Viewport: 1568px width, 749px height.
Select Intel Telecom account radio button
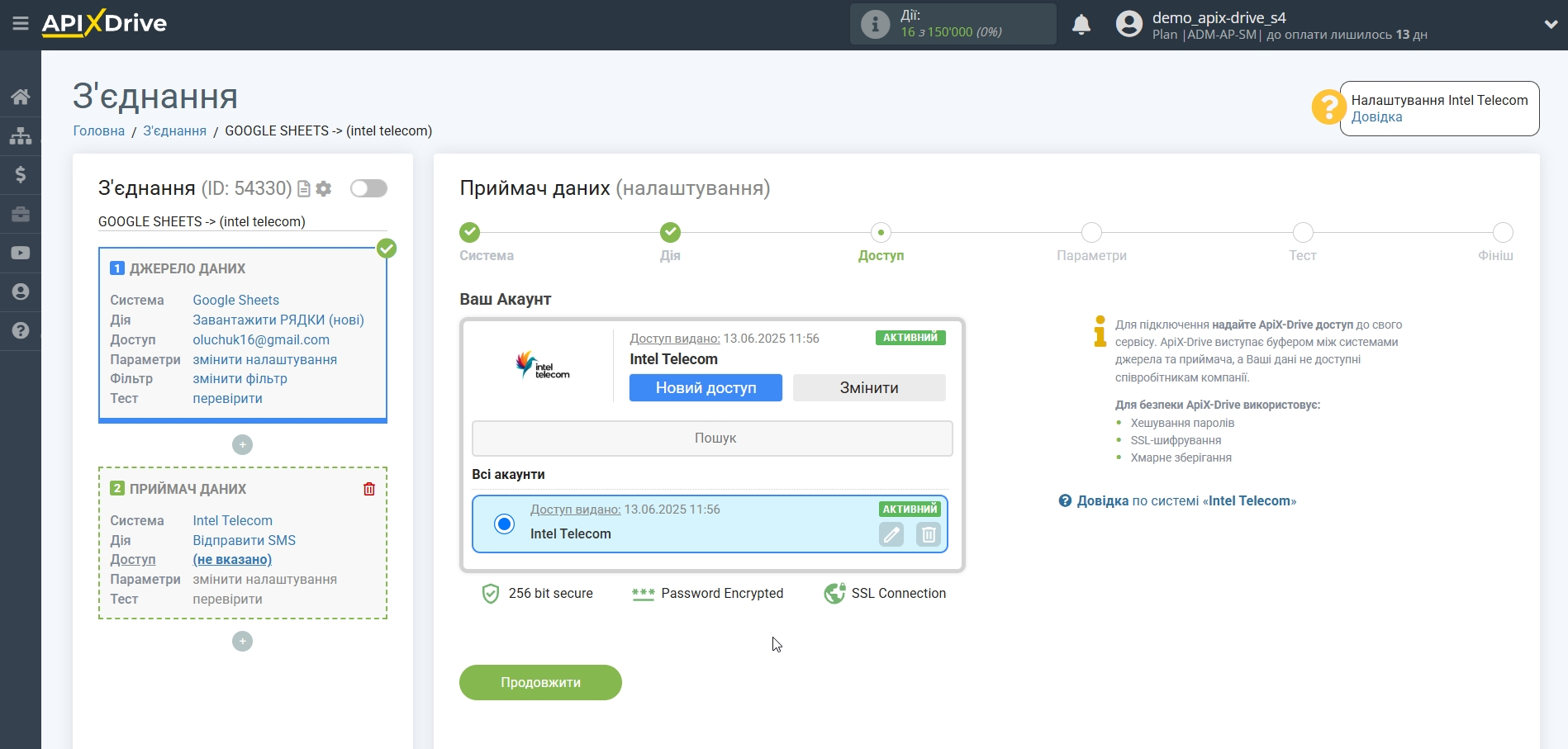504,524
